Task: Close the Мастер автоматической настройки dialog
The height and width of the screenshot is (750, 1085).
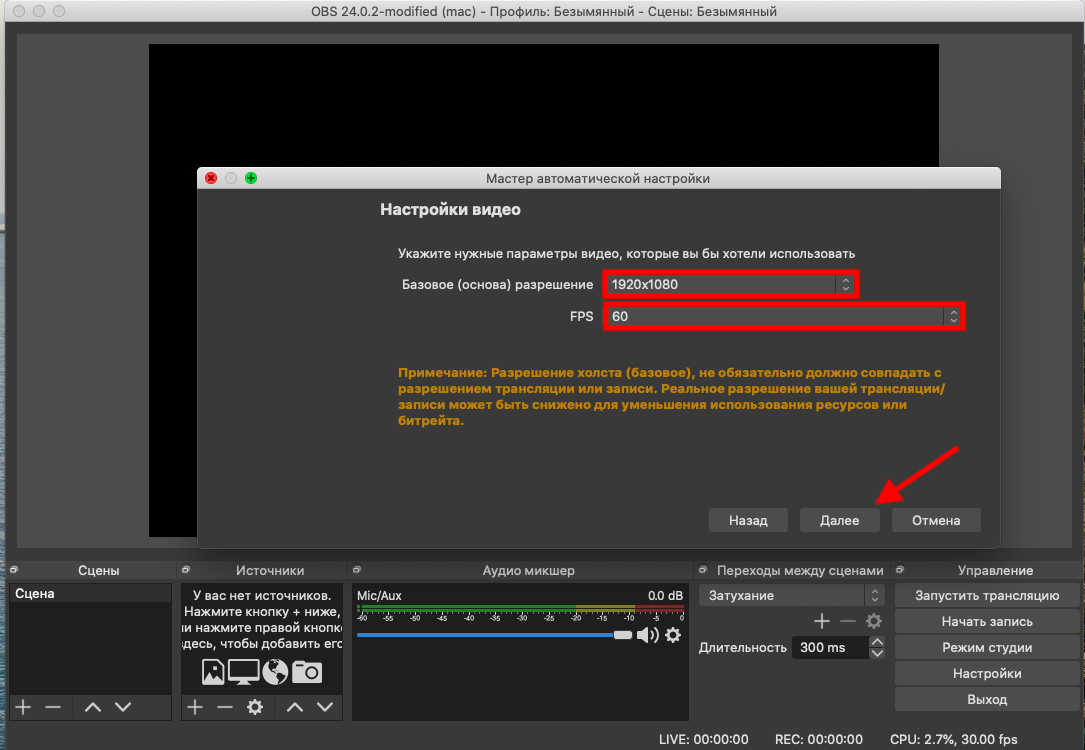Action: (211, 178)
